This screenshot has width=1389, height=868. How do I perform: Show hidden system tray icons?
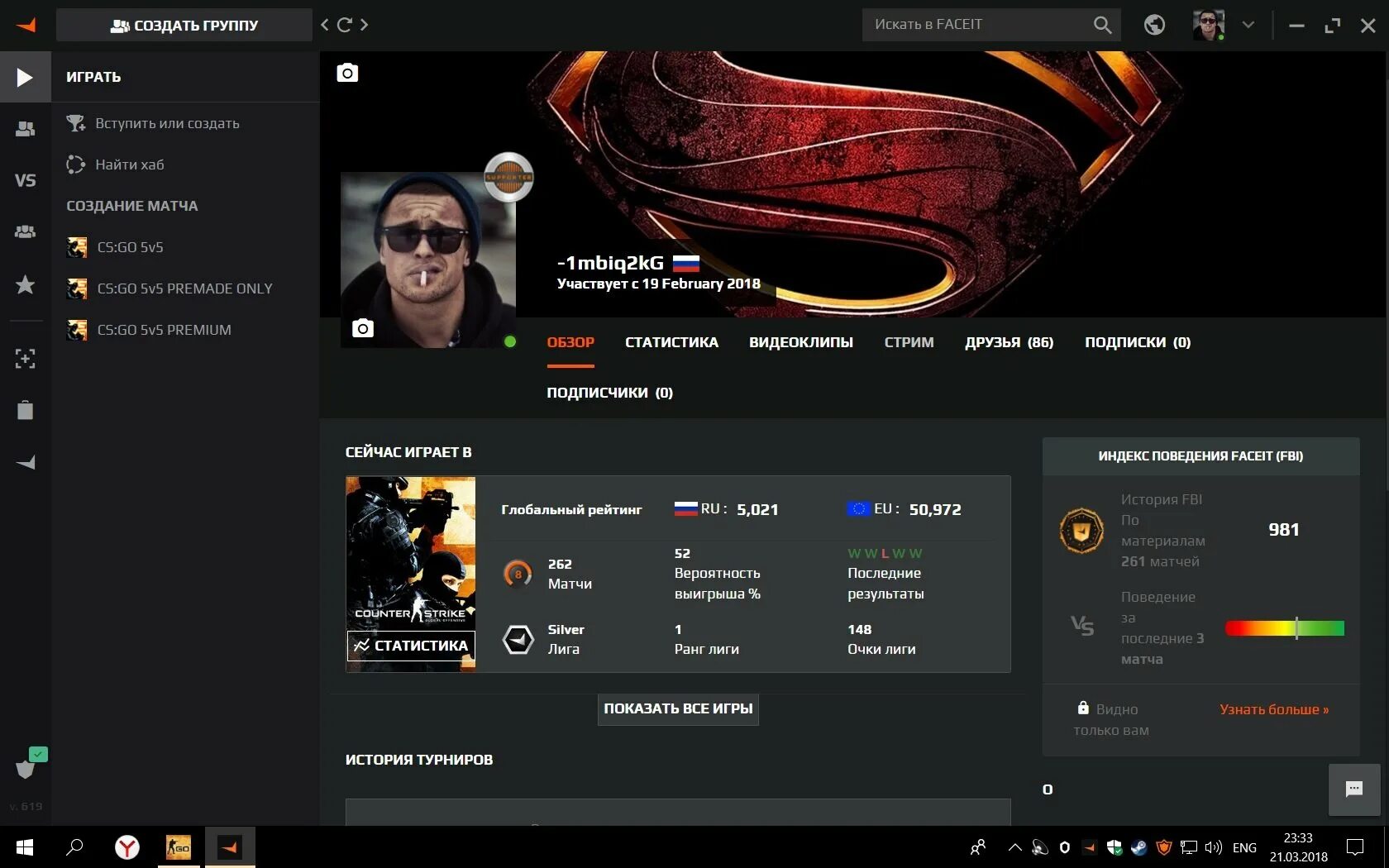pyautogui.click(x=1014, y=847)
